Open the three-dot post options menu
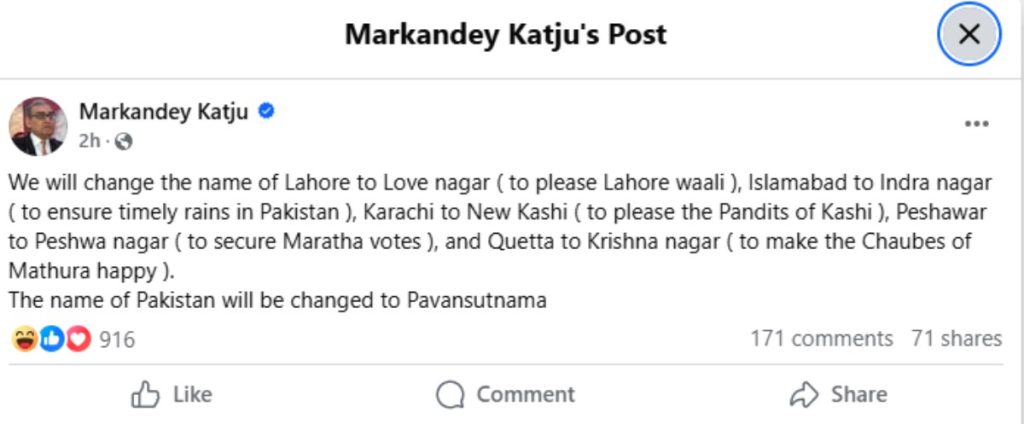This screenshot has height=424, width=1024. 976,124
